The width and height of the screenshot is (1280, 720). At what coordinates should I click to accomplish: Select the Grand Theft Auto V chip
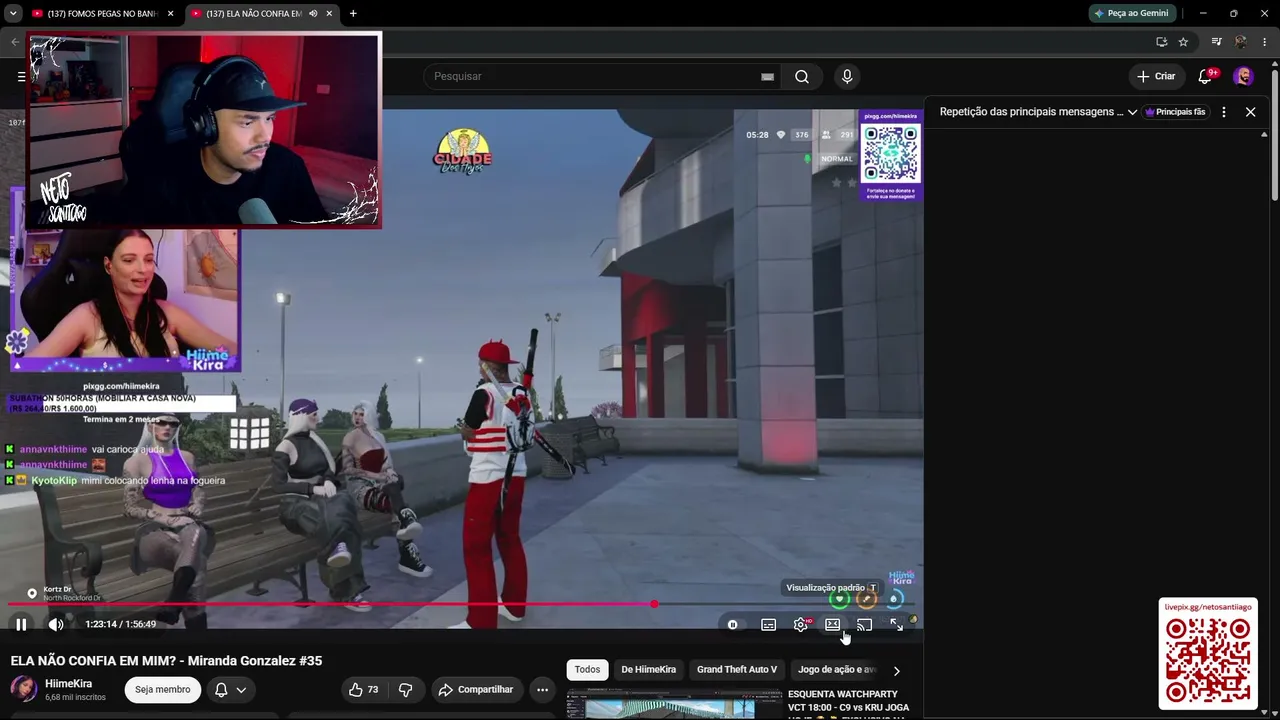tap(737, 669)
